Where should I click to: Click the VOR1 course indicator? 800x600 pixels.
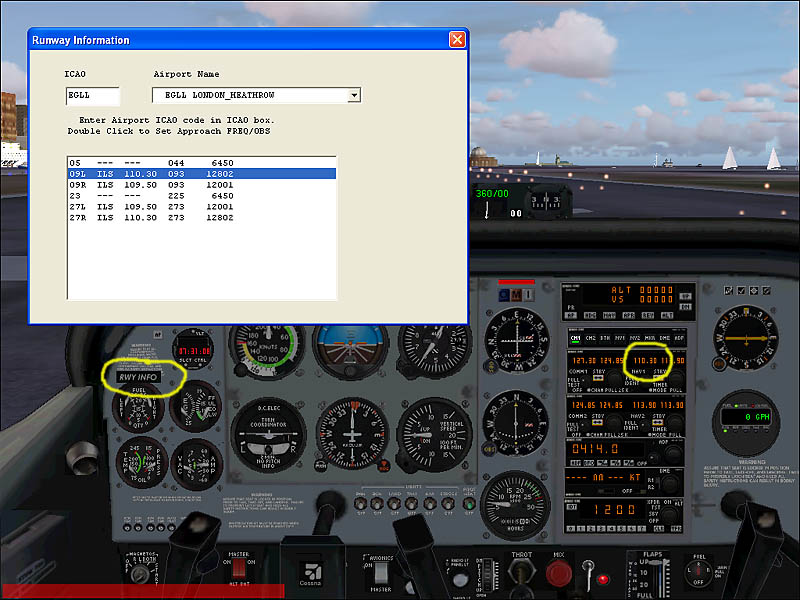(x=517, y=339)
